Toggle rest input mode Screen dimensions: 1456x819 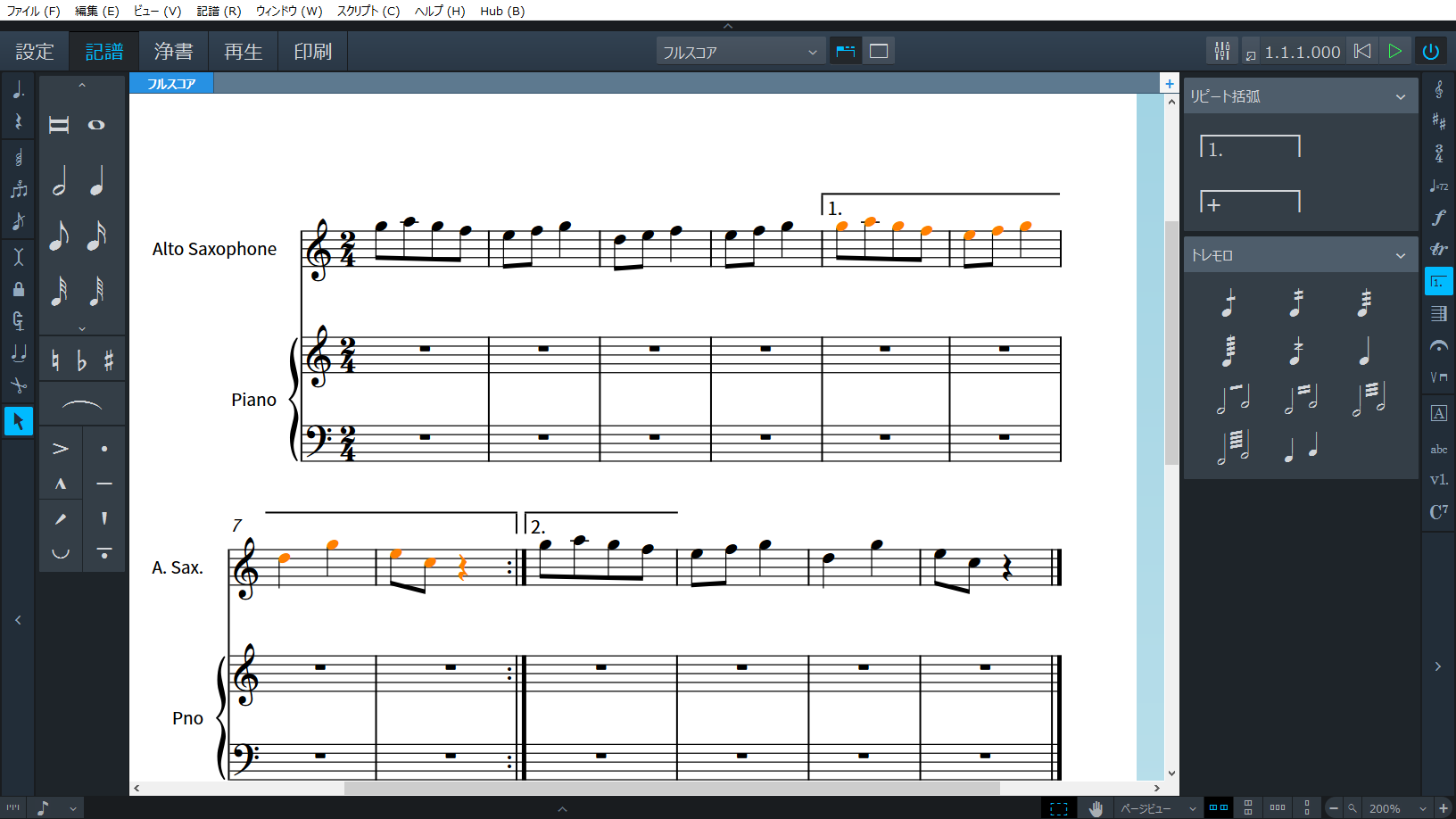[18, 121]
